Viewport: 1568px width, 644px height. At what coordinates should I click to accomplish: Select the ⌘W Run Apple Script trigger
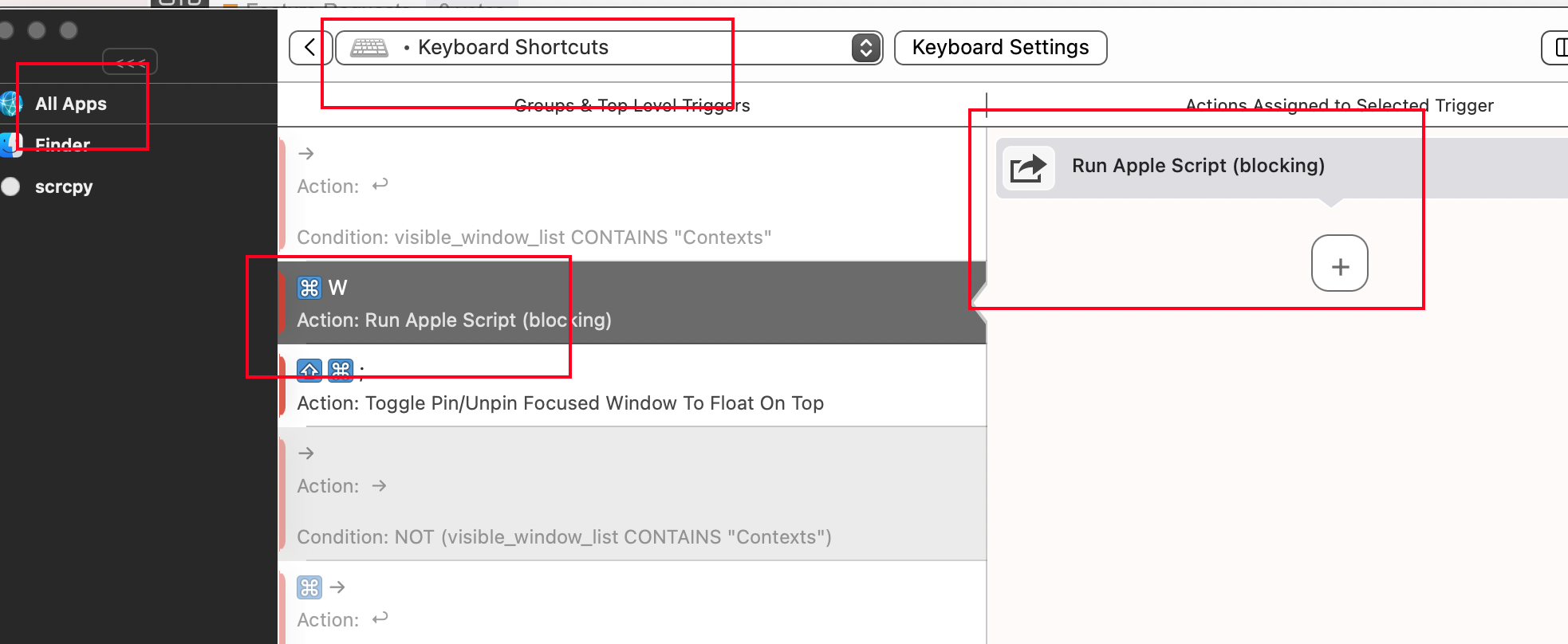632,303
